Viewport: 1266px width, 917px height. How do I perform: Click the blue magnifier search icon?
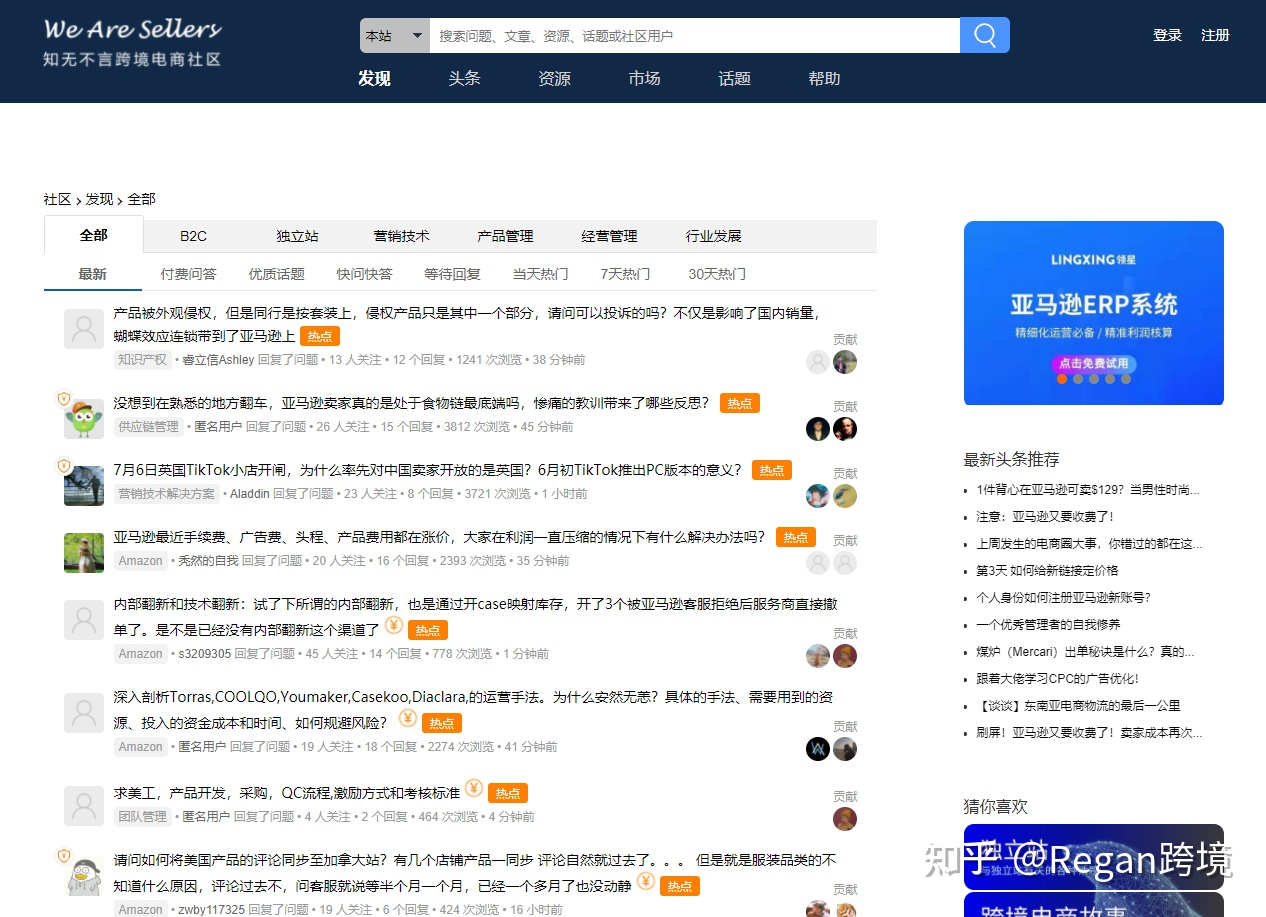pos(984,35)
